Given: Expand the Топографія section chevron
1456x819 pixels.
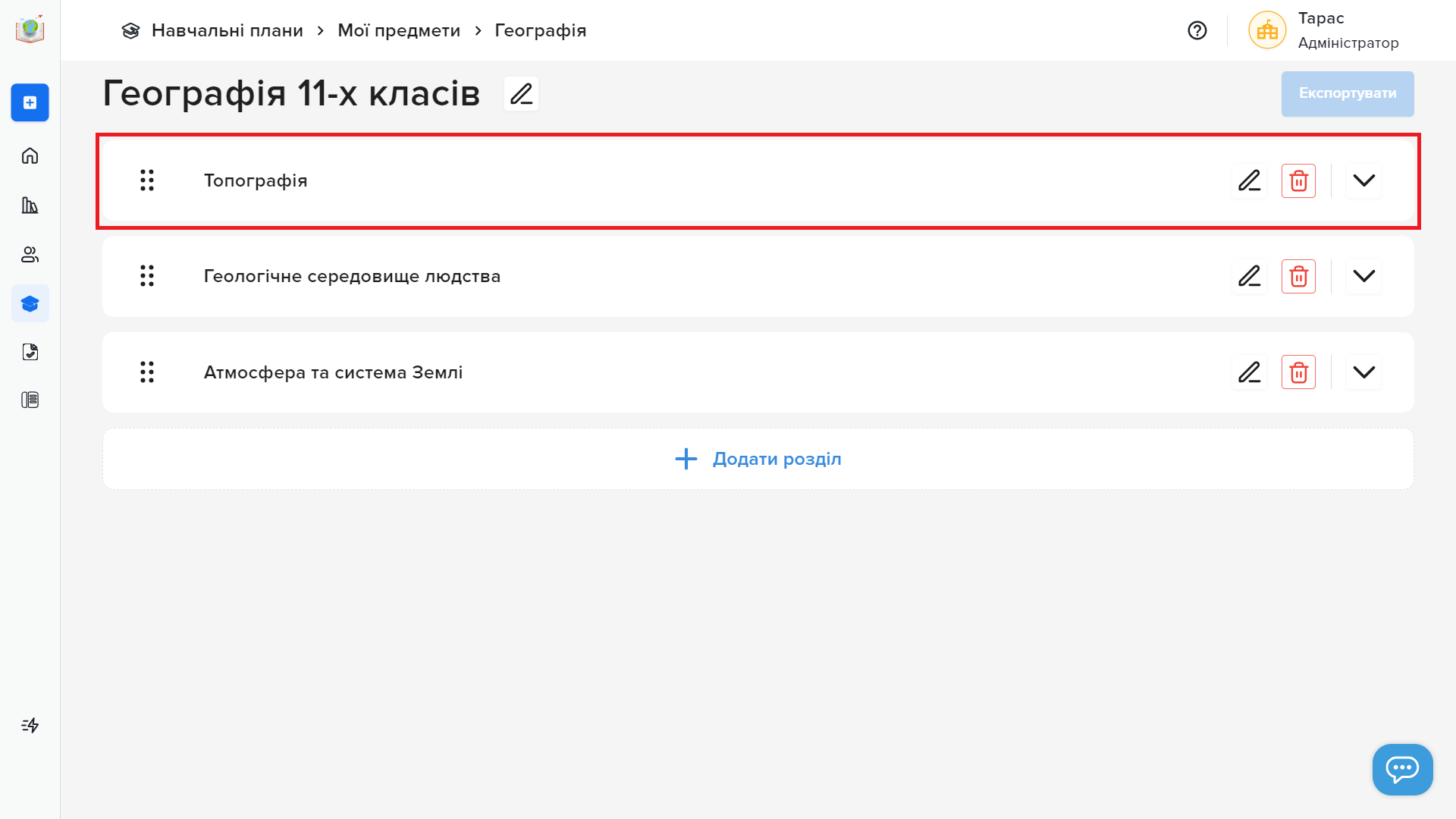Looking at the screenshot, I should 1363,180.
